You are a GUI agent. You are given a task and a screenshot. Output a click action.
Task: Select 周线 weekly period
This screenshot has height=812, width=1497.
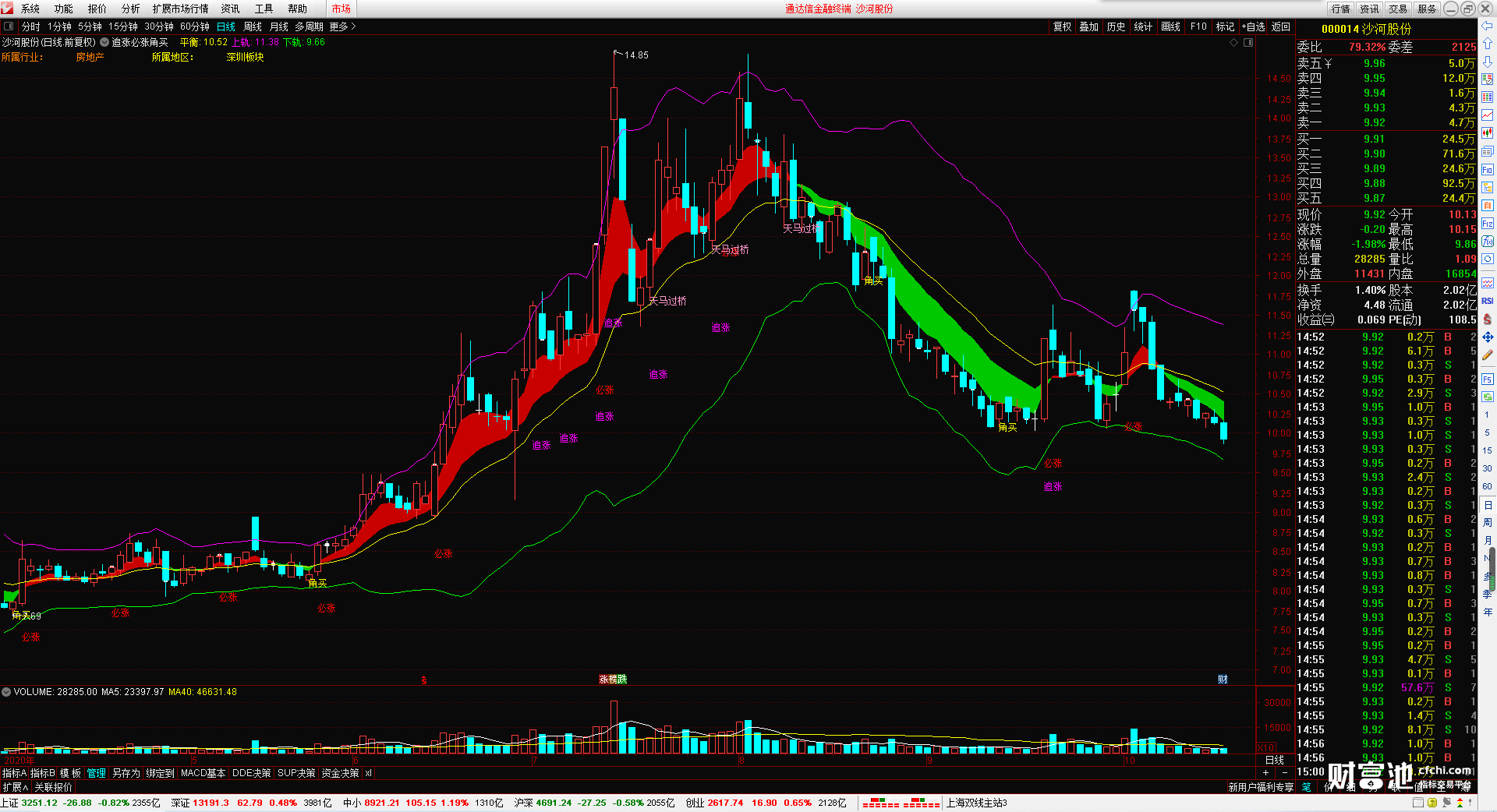[x=253, y=26]
